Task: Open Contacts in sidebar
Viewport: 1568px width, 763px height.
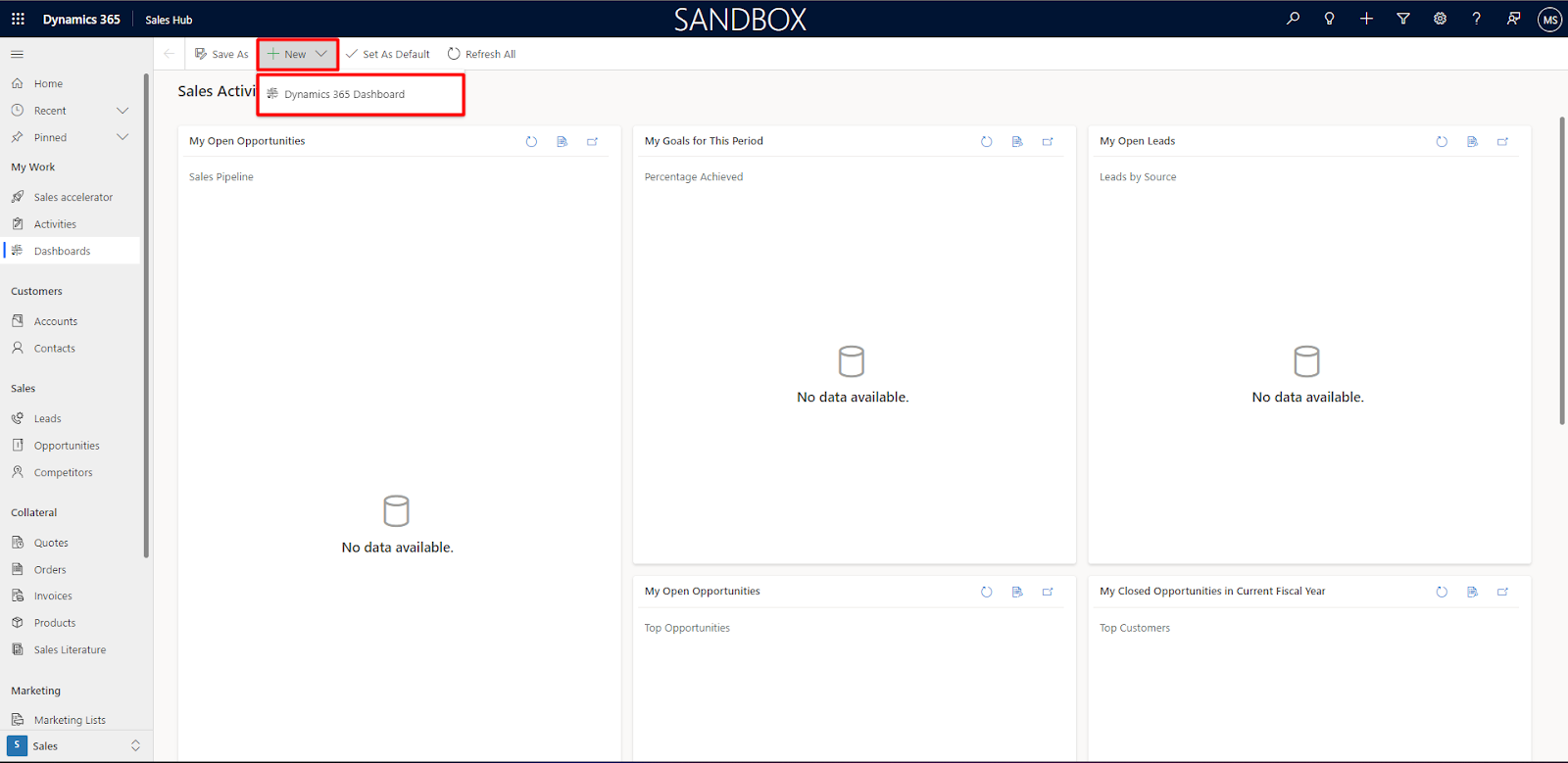Action: tap(72, 348)
